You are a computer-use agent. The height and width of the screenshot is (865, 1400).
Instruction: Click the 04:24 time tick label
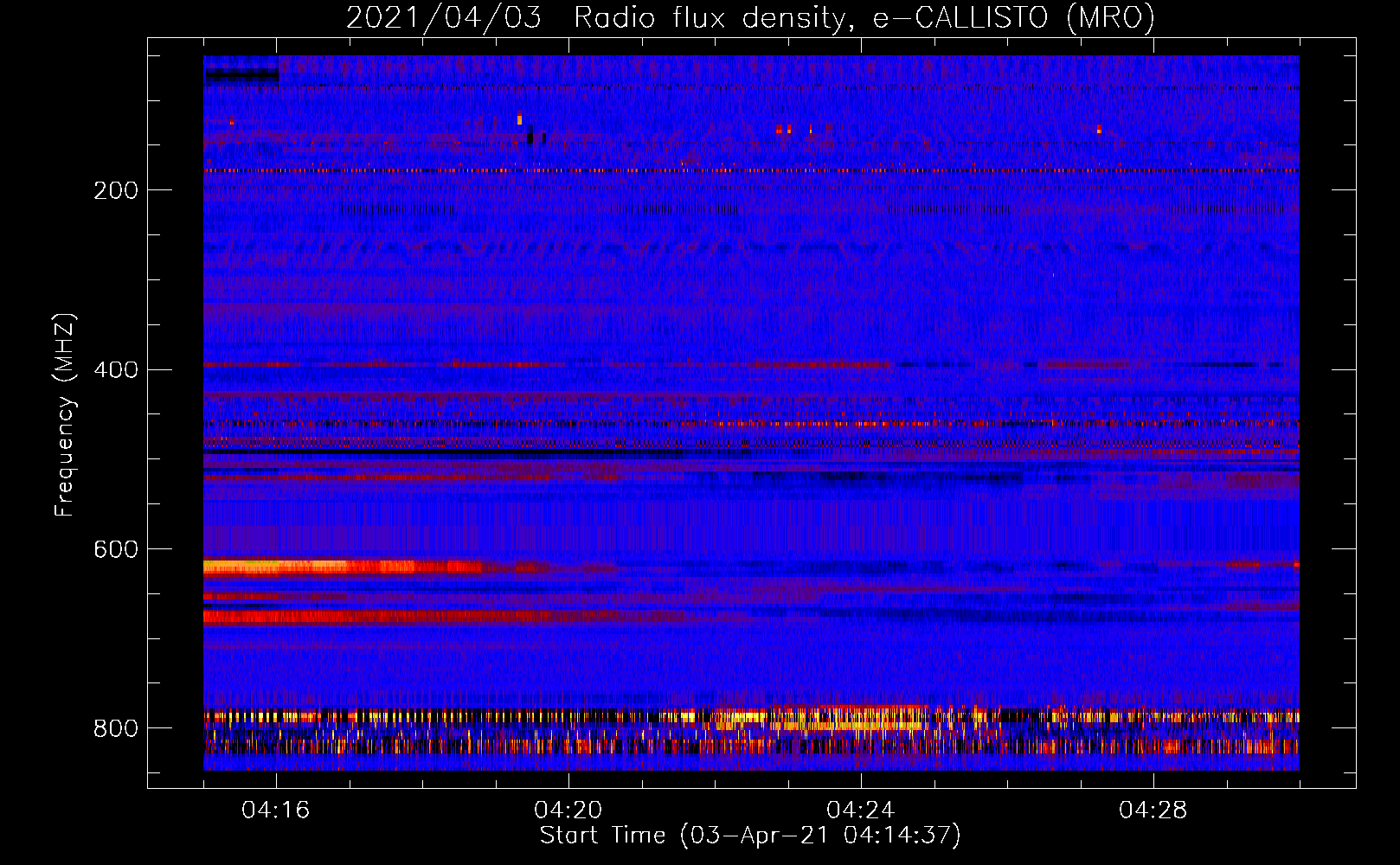point(861,811)
